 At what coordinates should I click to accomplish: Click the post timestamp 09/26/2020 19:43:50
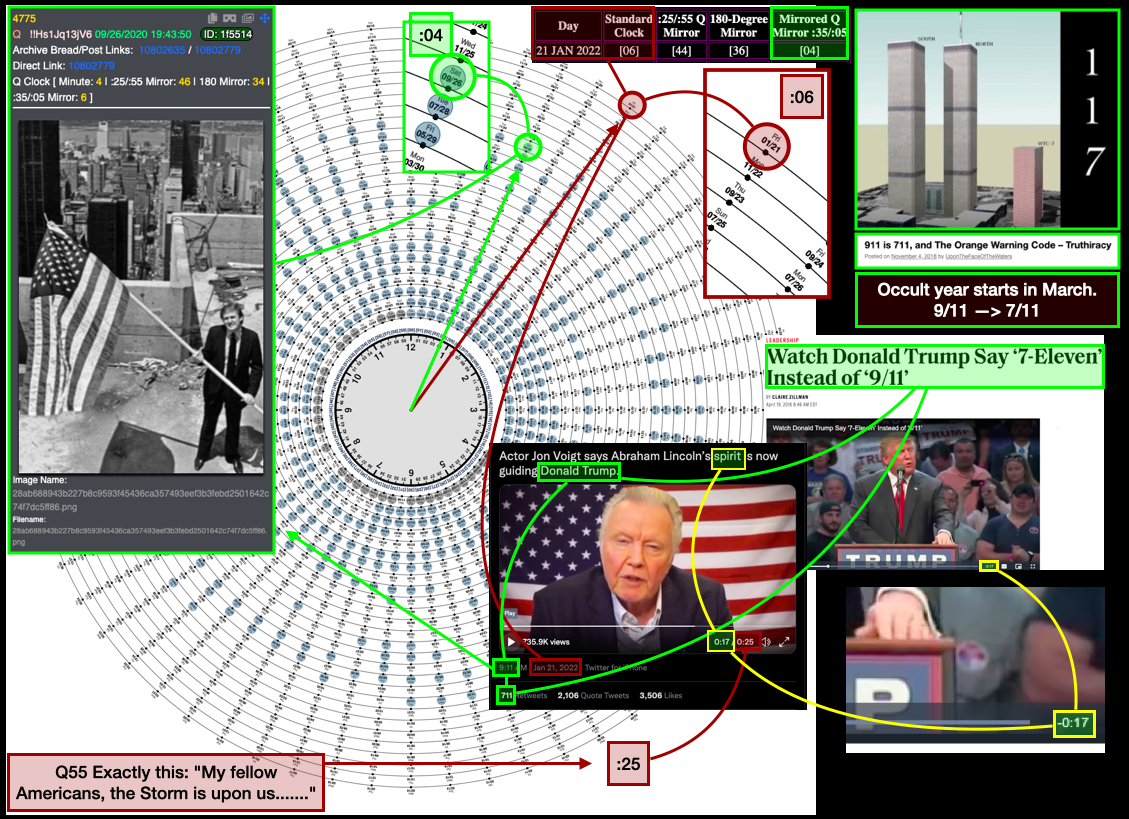pyautogui.click(x=143, y=34)
